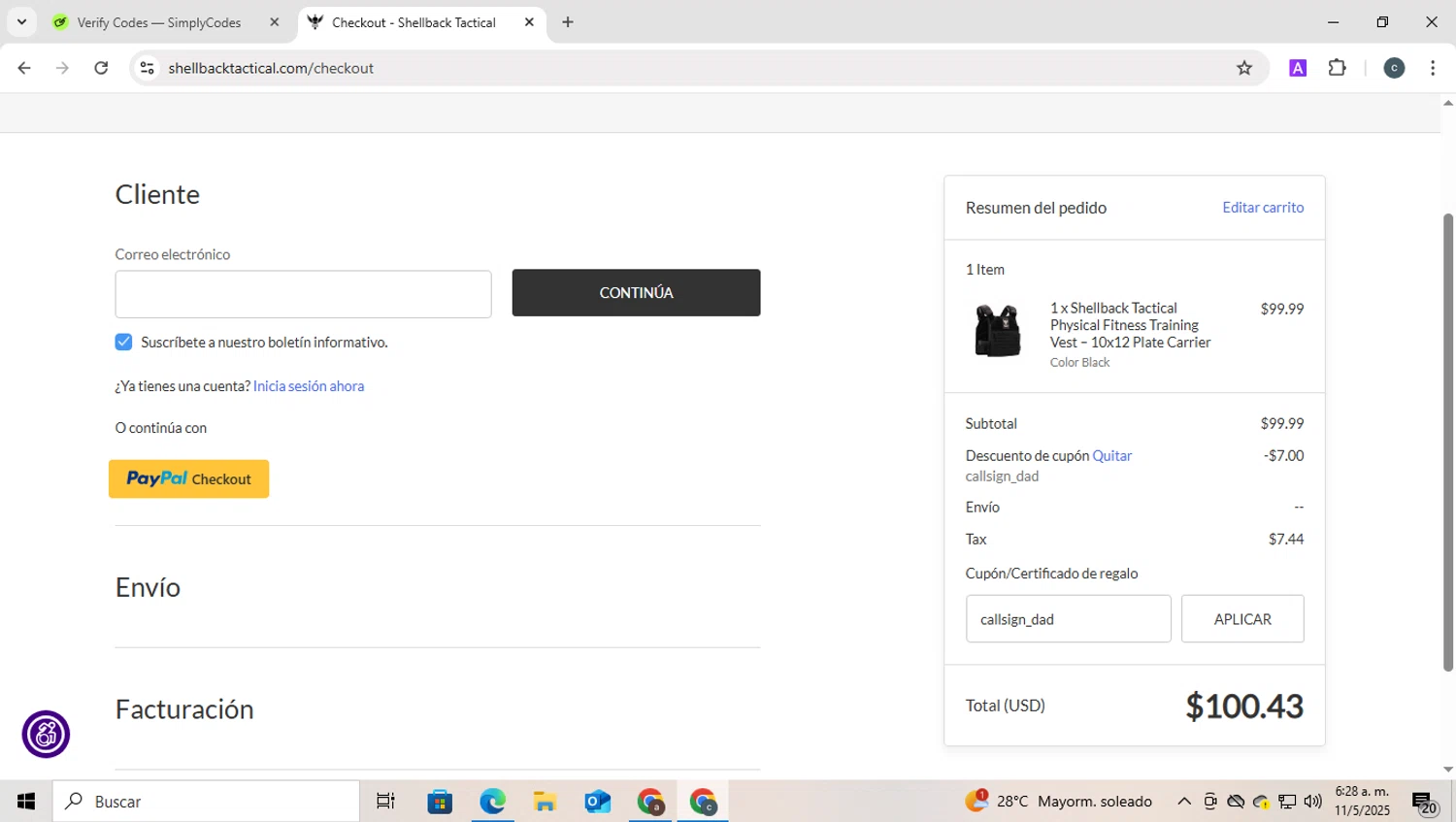Open the purple A extension icon

click(x=1298, y=68)
